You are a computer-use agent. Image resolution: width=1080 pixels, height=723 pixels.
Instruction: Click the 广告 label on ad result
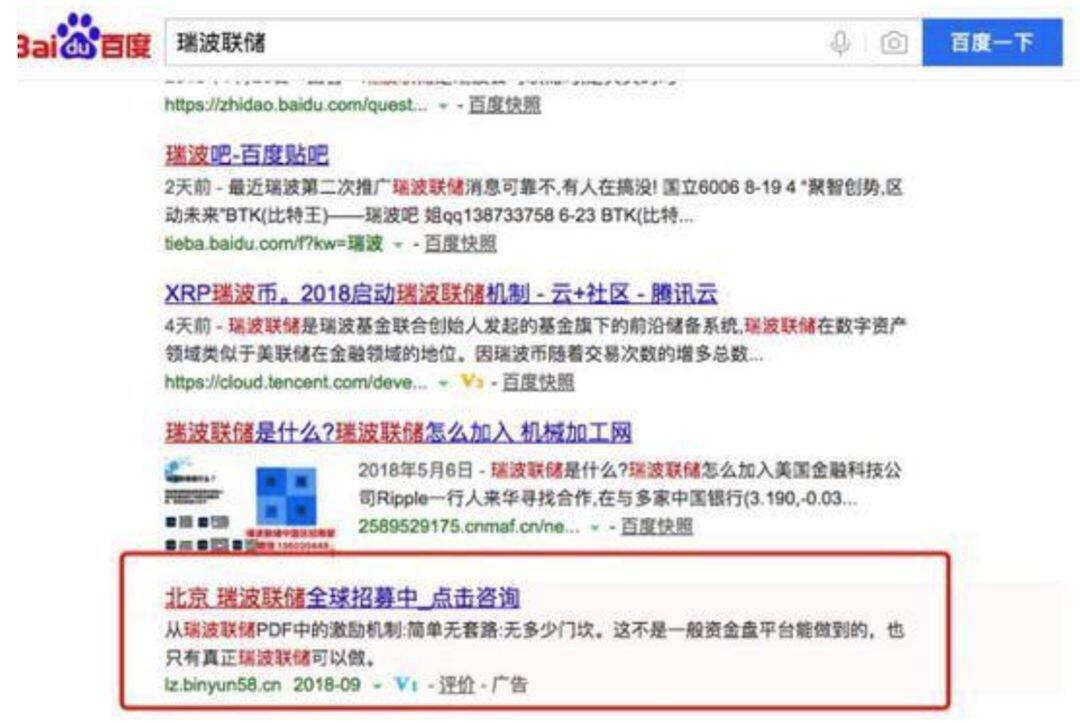[x=510, y=684]
